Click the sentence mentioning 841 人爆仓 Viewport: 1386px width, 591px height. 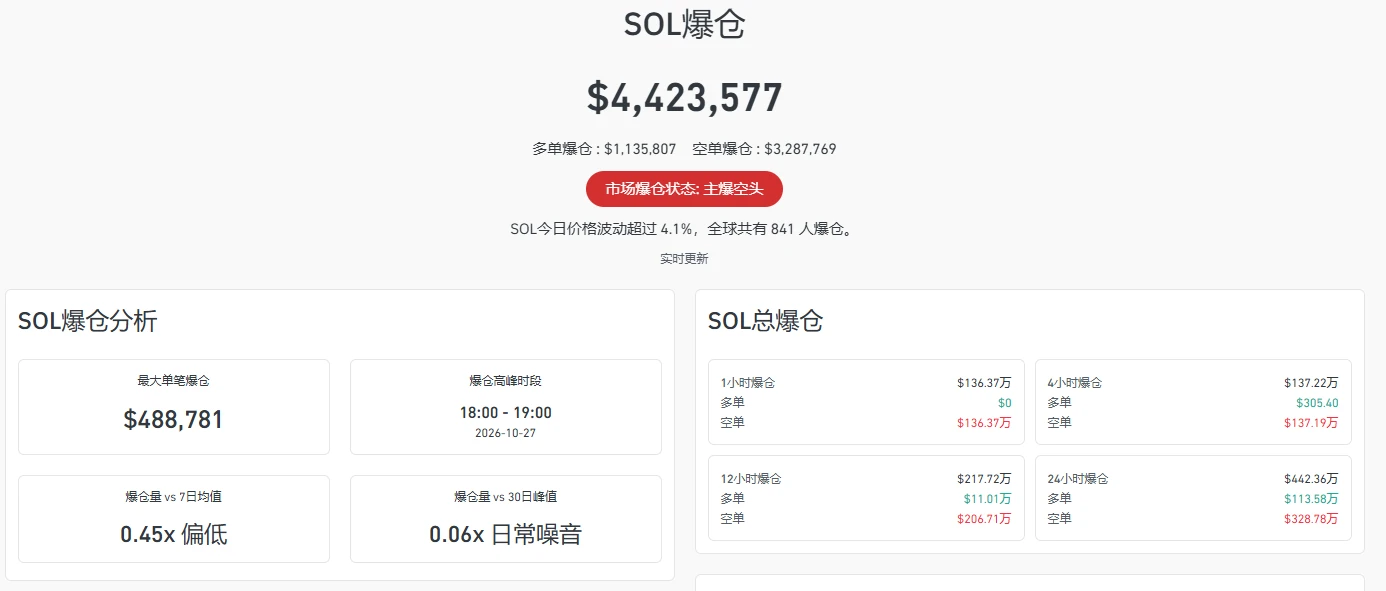[x=684, y=229]
